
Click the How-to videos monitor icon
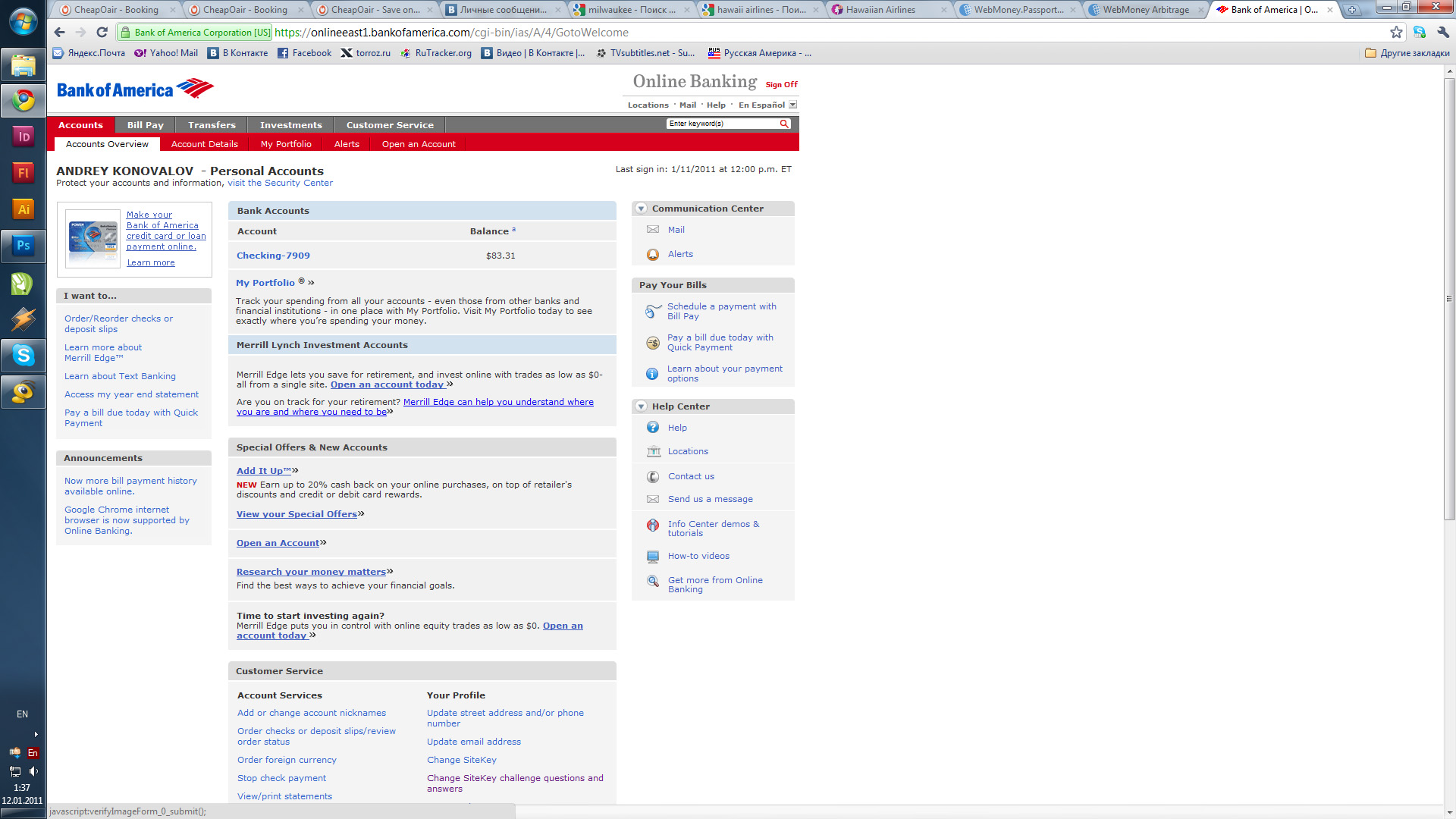pos(653,557)
